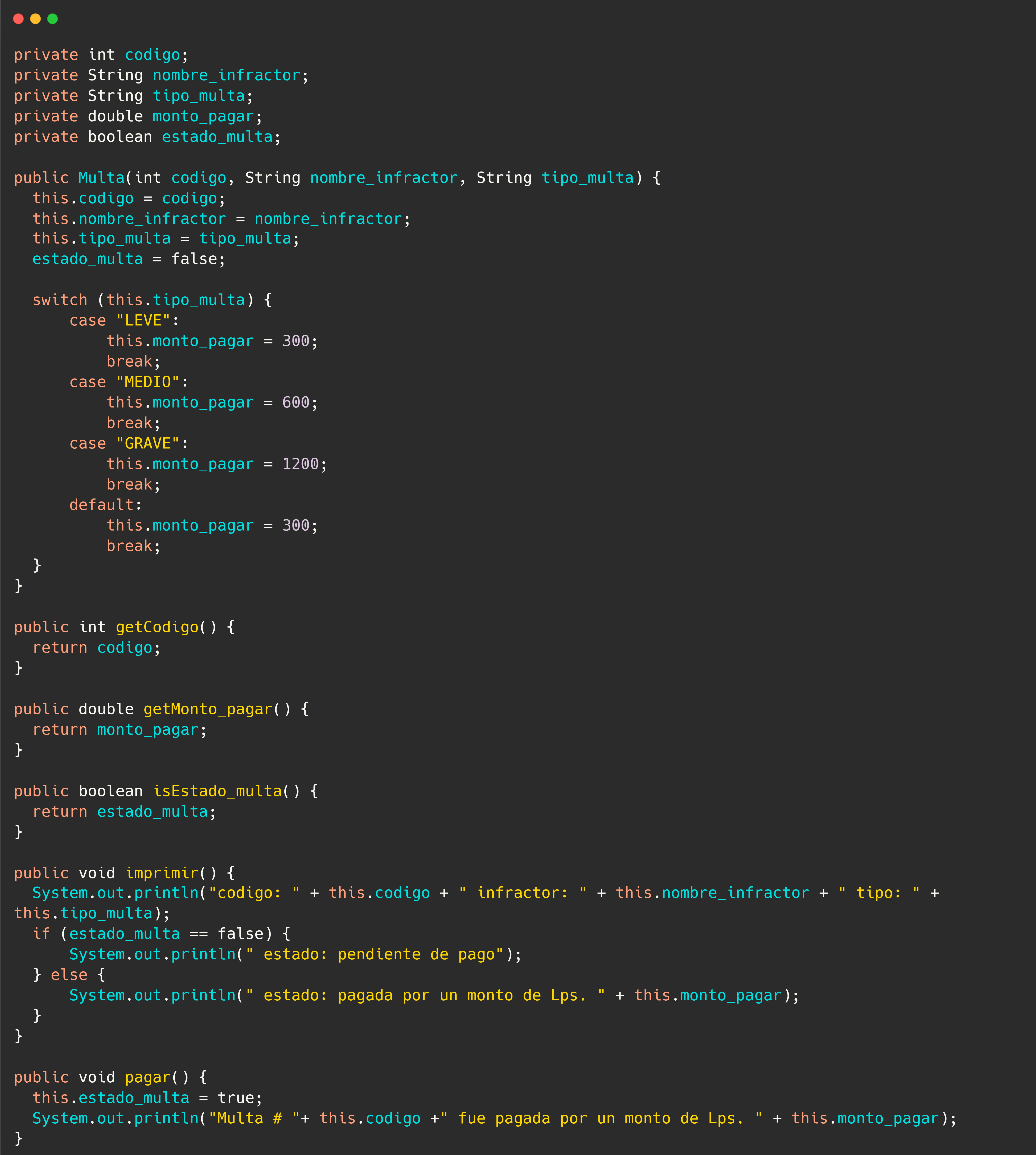1036x1155 pixels.
Task: Click the line 'private int codigo;'
Action: (x=101, y=55)
